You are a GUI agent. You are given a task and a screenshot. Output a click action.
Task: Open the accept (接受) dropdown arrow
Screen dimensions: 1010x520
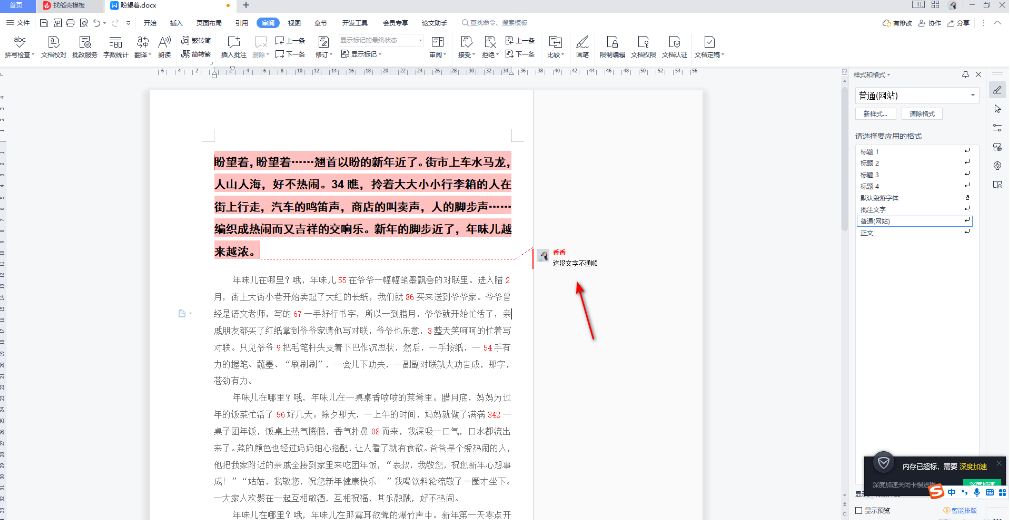pos(472,55)
